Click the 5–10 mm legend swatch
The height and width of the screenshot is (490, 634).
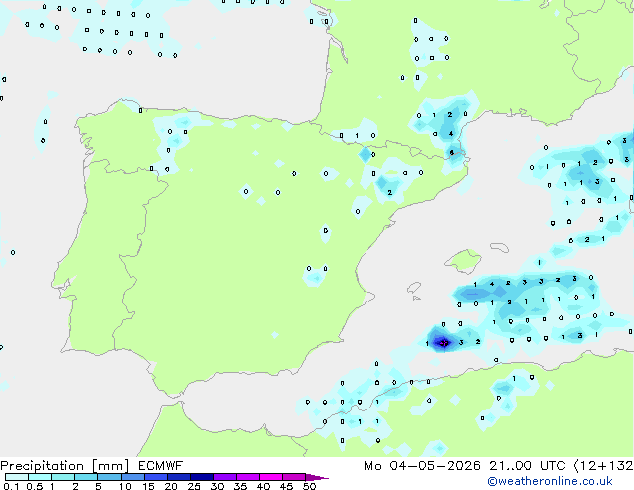pyautogui.click(x=109, y=477)
